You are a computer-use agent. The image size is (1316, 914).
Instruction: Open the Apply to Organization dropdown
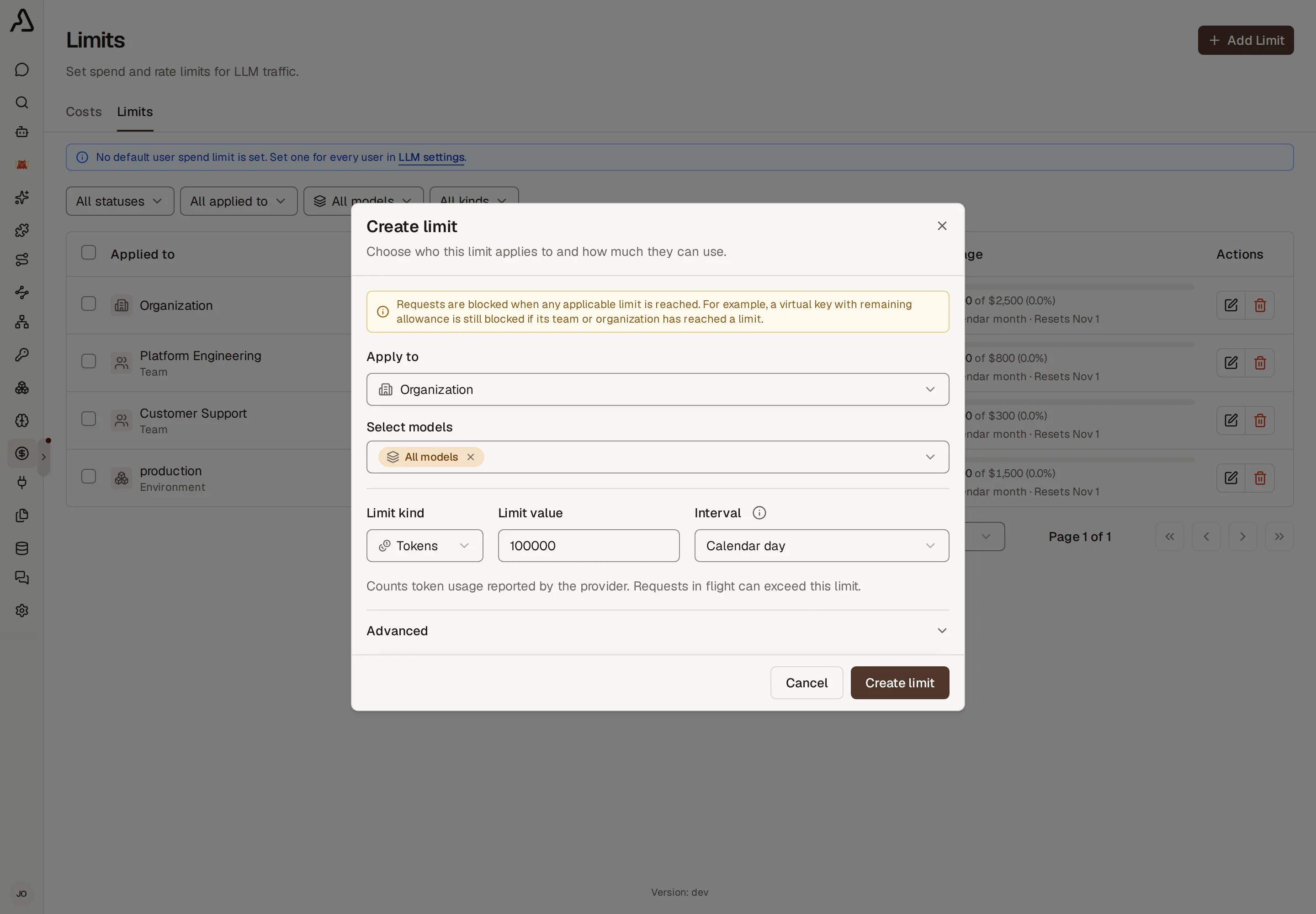pyautogui.click(x=658, y=389)
